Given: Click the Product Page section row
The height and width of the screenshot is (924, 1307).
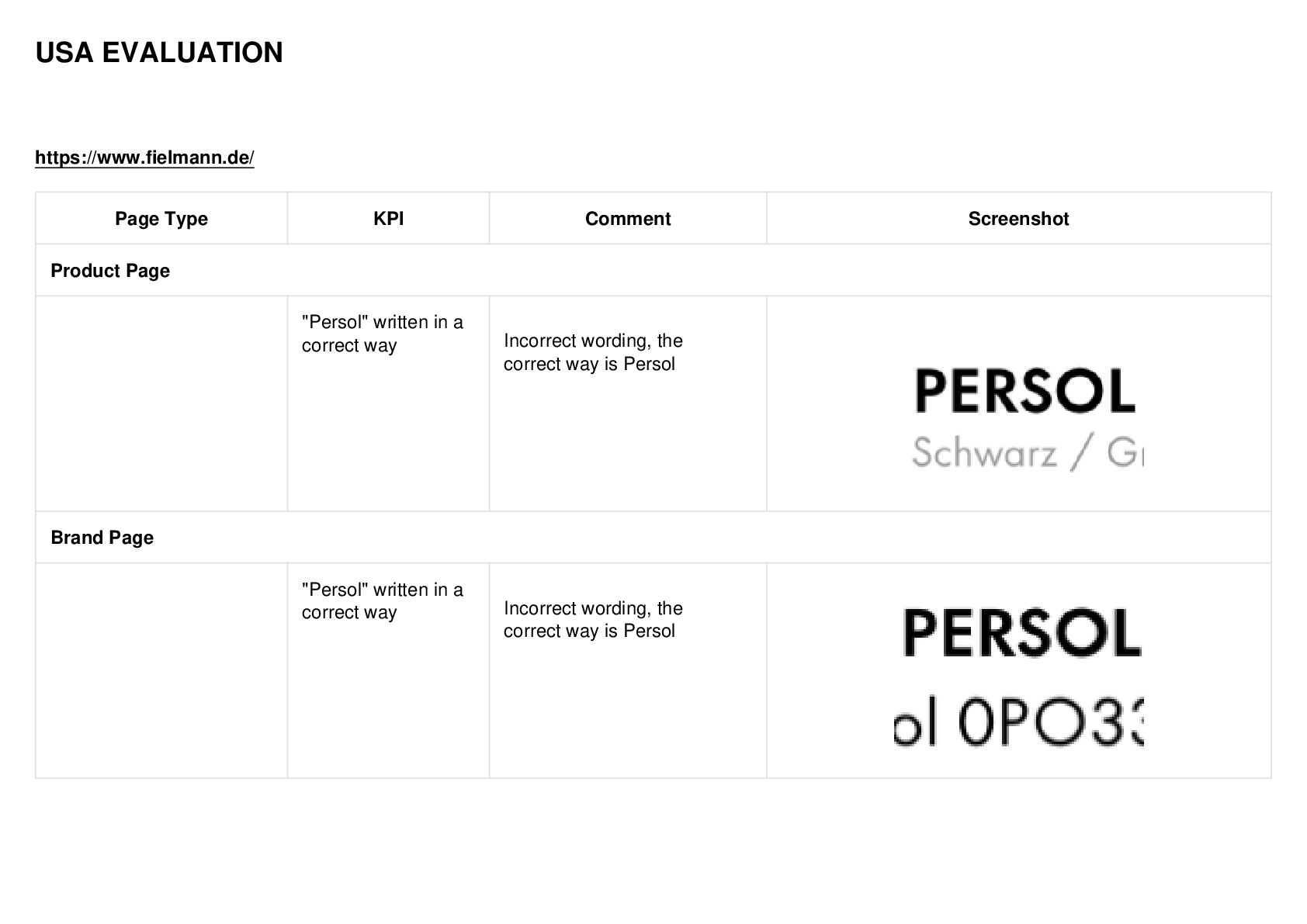Looking at the screenshot, I should [653, 270].
